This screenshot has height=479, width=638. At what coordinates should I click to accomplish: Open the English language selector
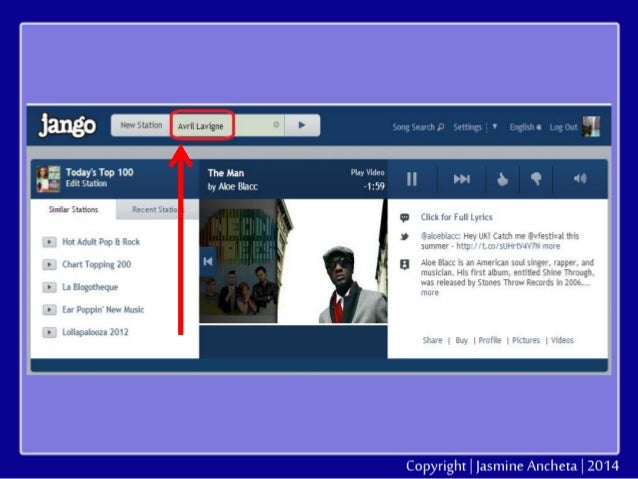coord(525,127)
